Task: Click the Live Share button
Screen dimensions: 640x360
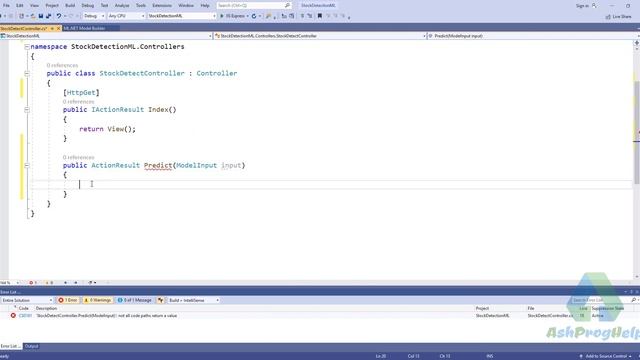Action: 618,16
